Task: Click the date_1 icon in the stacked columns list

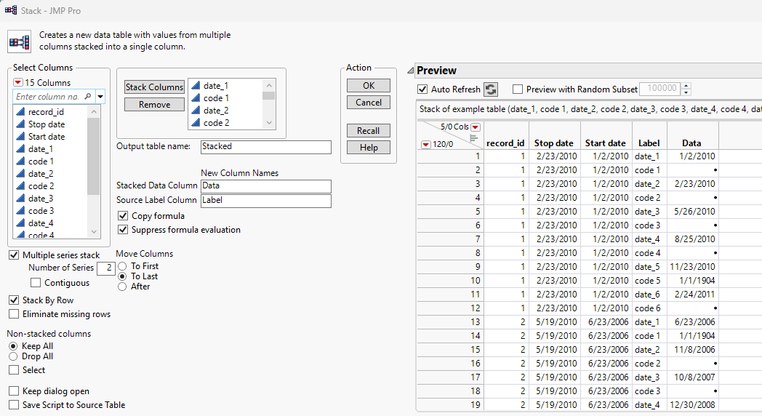Action: [196, 86]
